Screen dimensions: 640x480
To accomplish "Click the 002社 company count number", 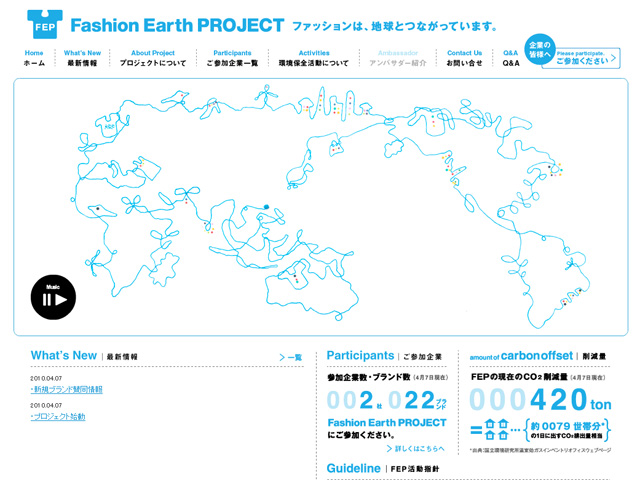I will (x=355, y=400).
